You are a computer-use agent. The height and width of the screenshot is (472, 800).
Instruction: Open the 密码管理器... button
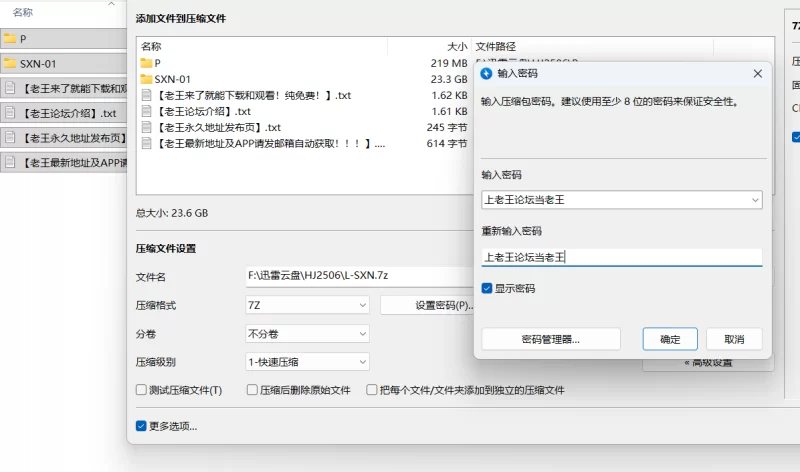(551, 339)
